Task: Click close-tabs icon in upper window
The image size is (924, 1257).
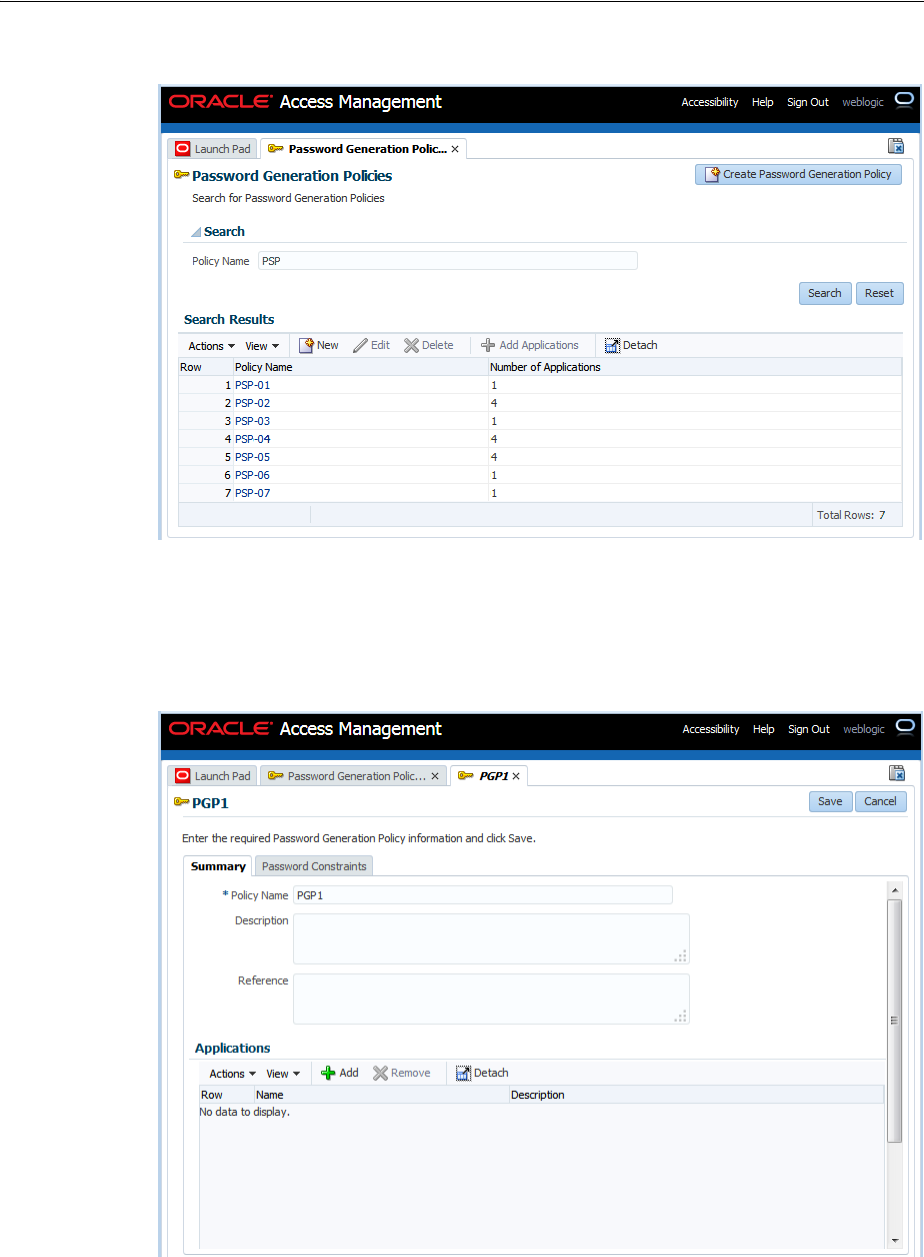Action: point(896,146)
